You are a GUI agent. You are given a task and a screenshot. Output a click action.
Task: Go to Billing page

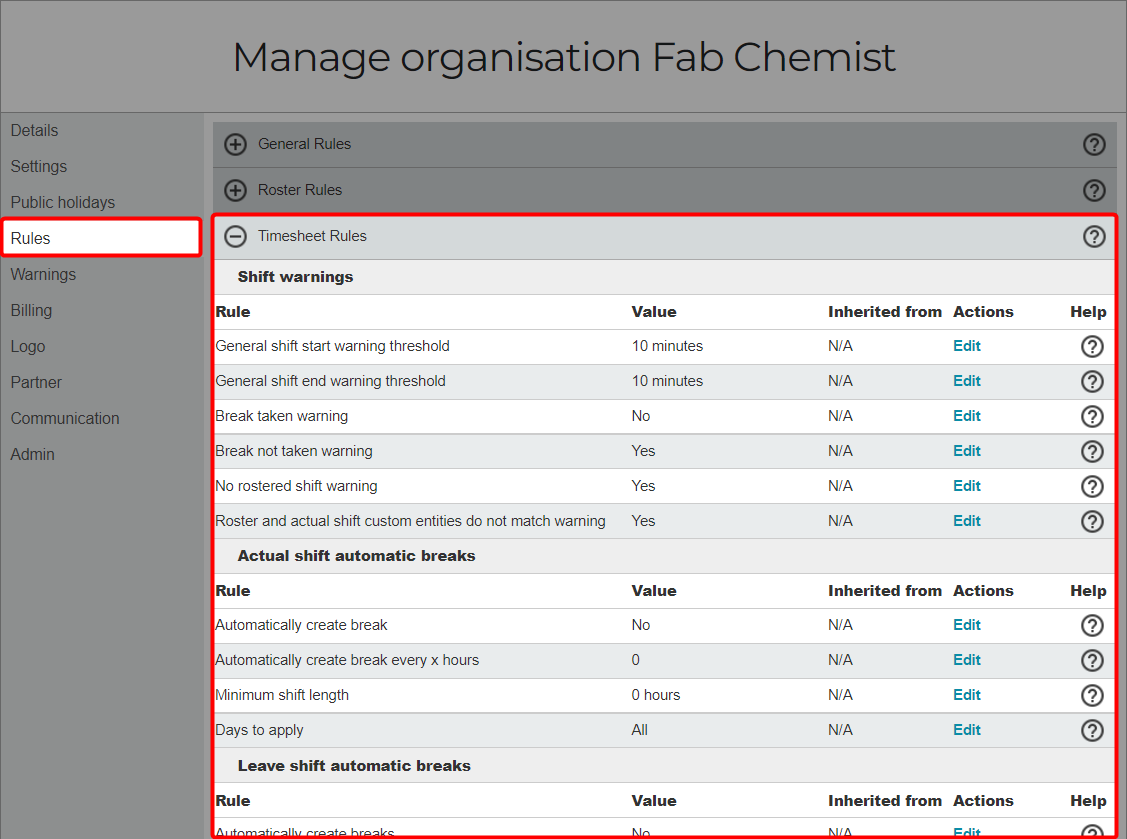point(31,311)
